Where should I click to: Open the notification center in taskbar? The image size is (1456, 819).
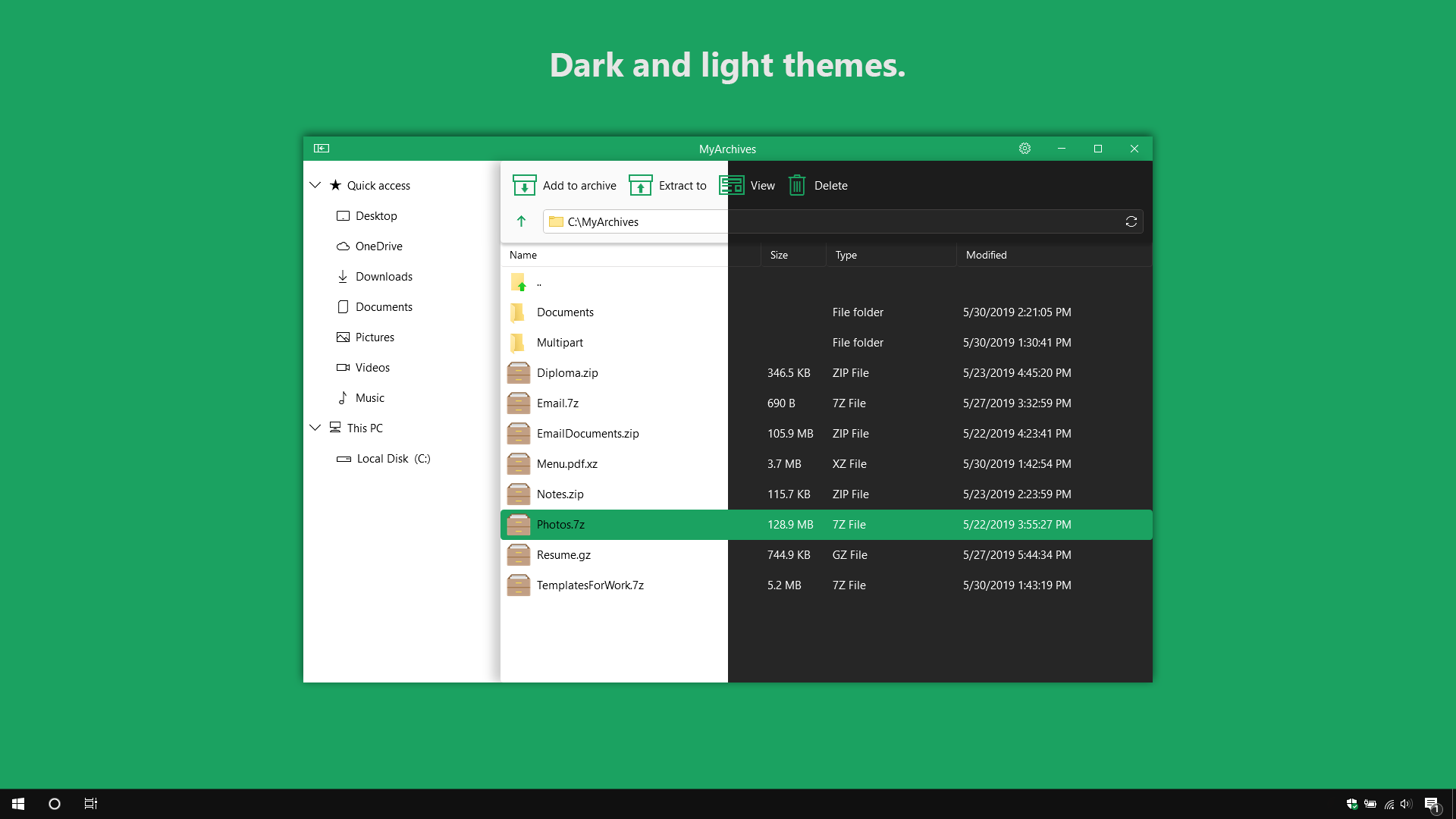pyautogui.click(x=1431, y=804)
